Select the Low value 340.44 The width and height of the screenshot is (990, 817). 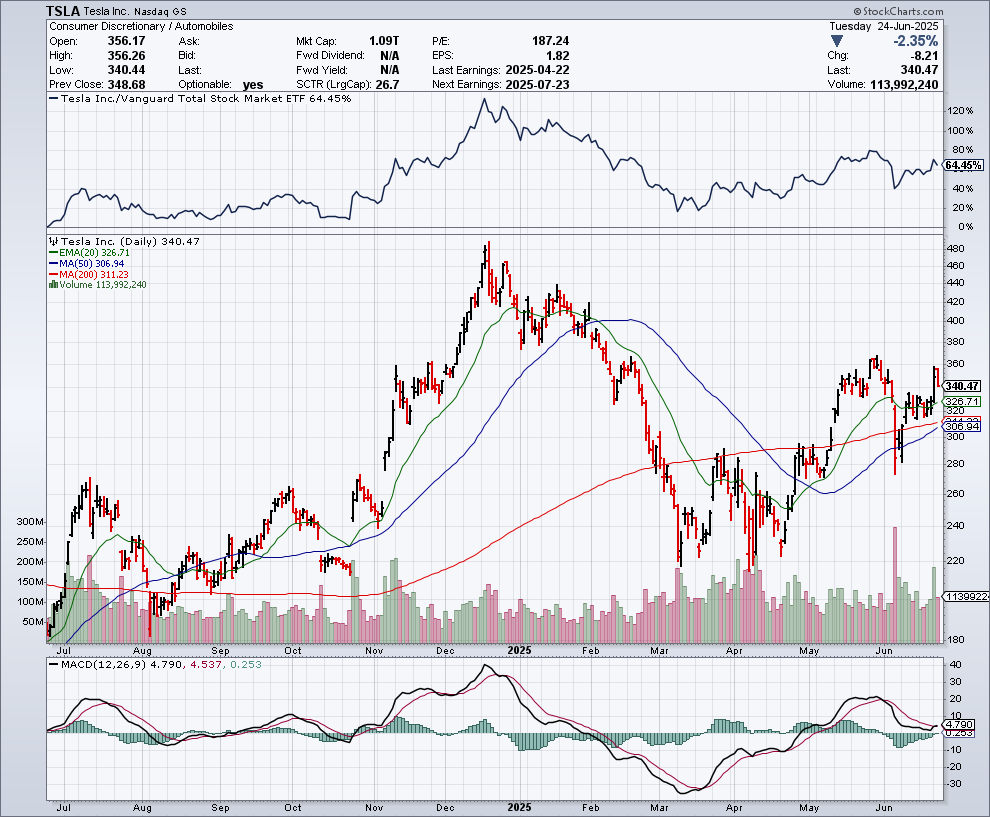point(126,70)
